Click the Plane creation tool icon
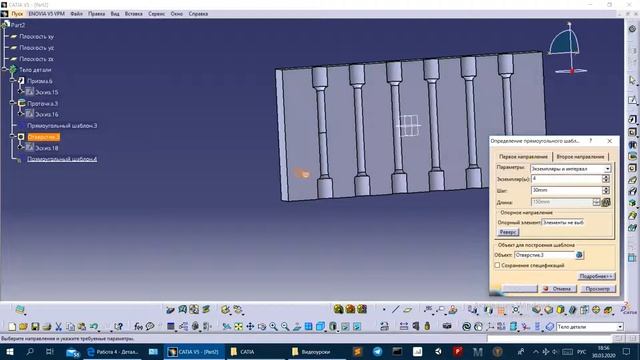This screenshot has height=360, width=640. coord(407,310)
